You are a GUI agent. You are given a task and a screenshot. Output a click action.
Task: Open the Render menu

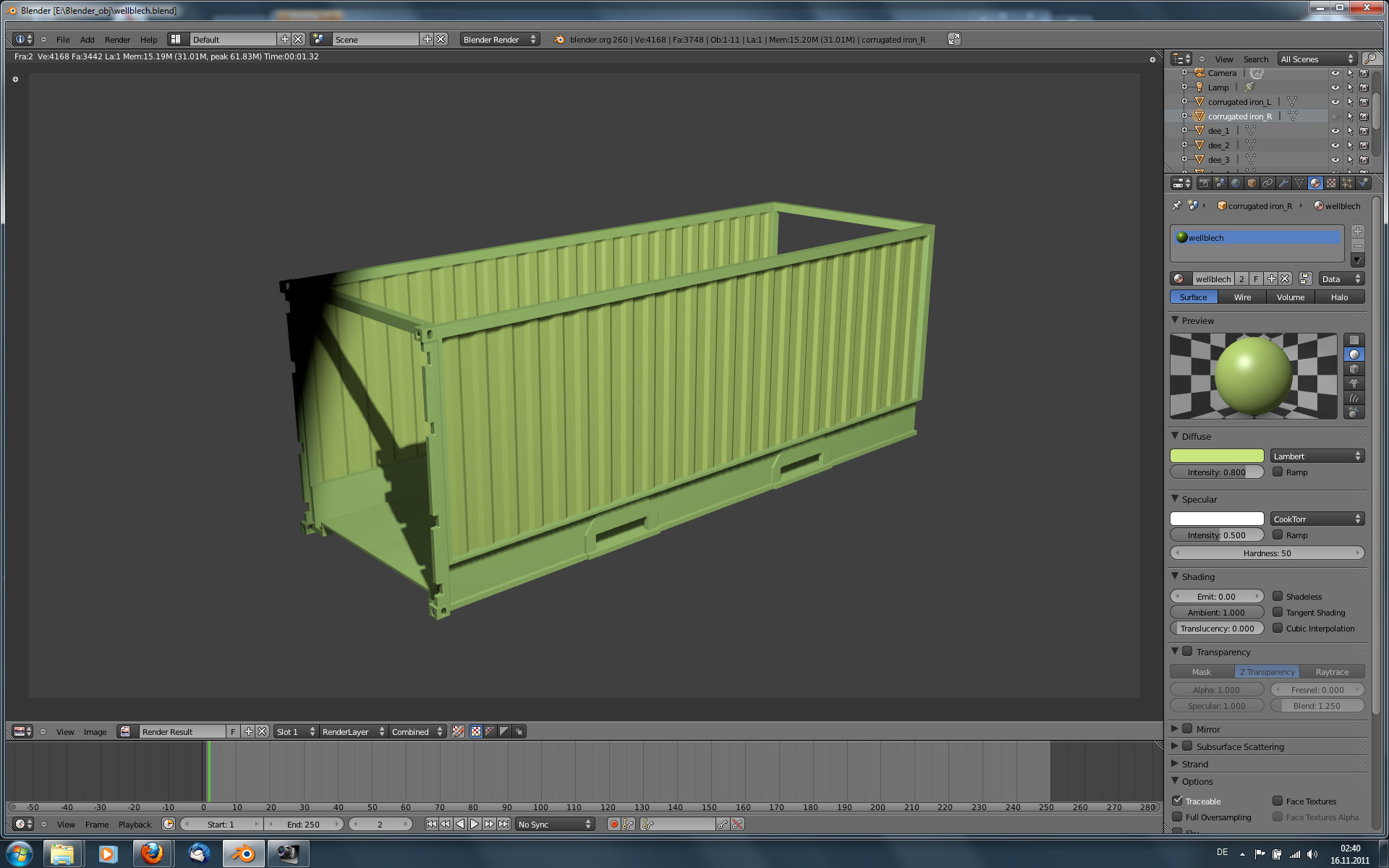(117, 40)
